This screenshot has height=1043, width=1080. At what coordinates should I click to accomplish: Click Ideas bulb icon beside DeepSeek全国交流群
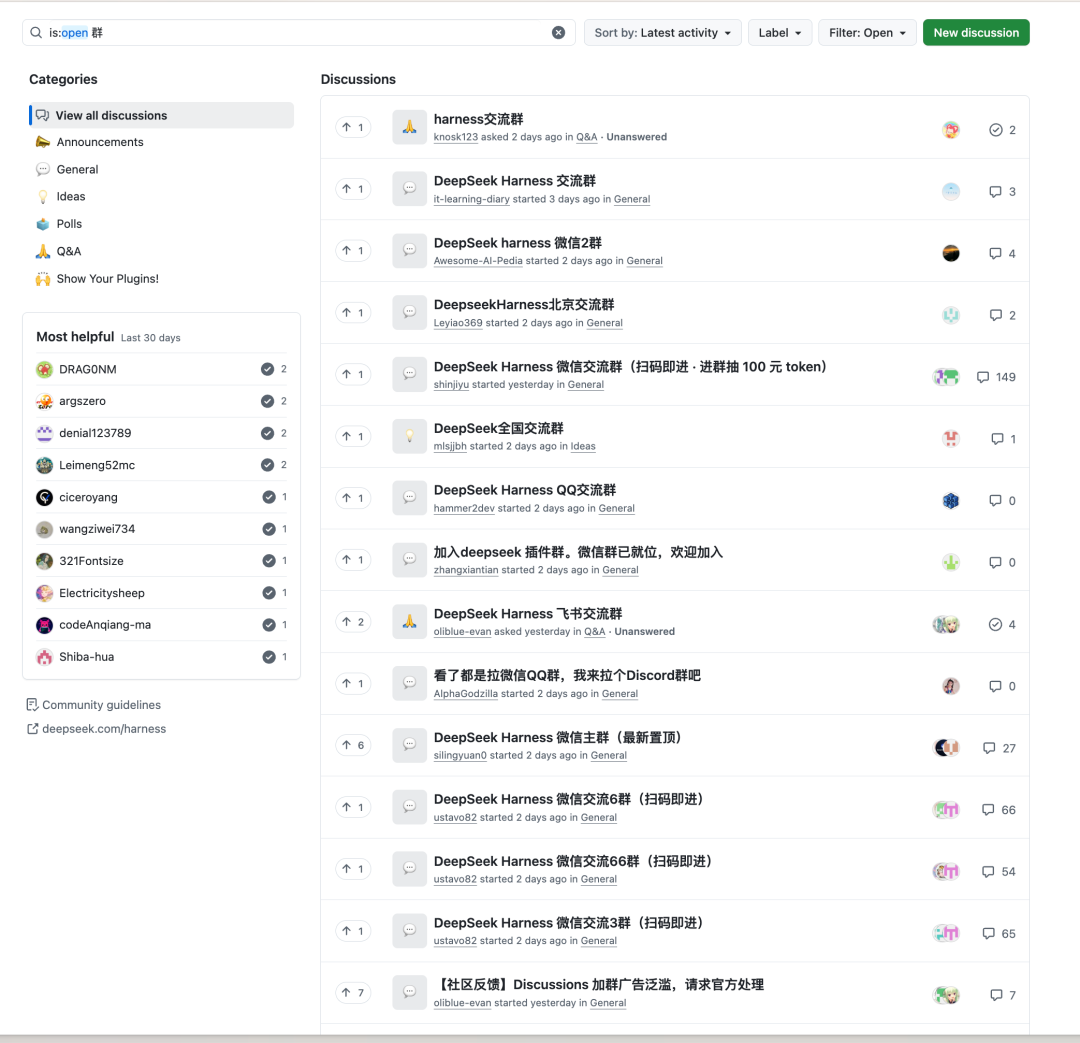(x=409, y=436)
